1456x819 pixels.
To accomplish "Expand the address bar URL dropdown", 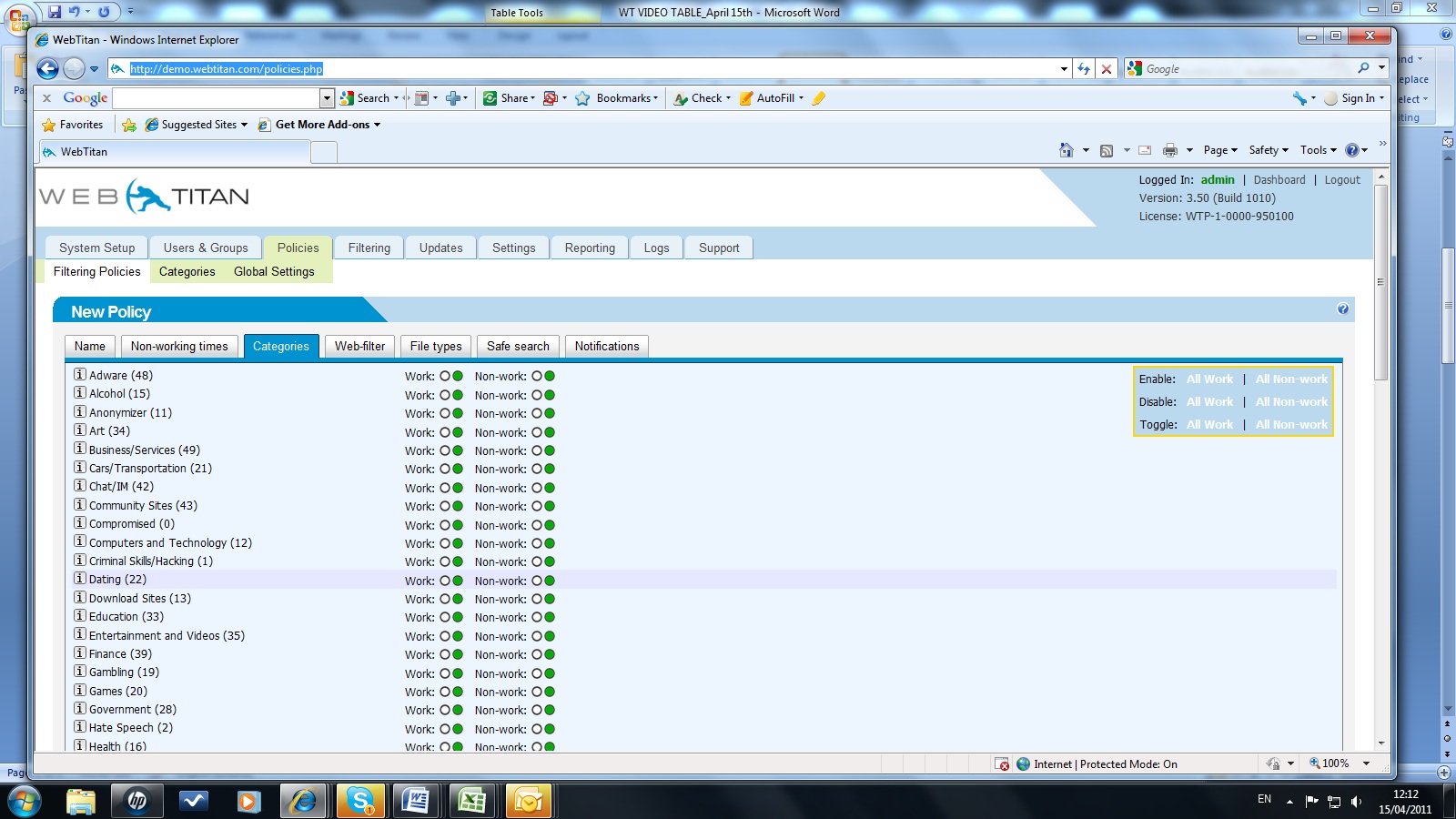I will (1064, 68).
